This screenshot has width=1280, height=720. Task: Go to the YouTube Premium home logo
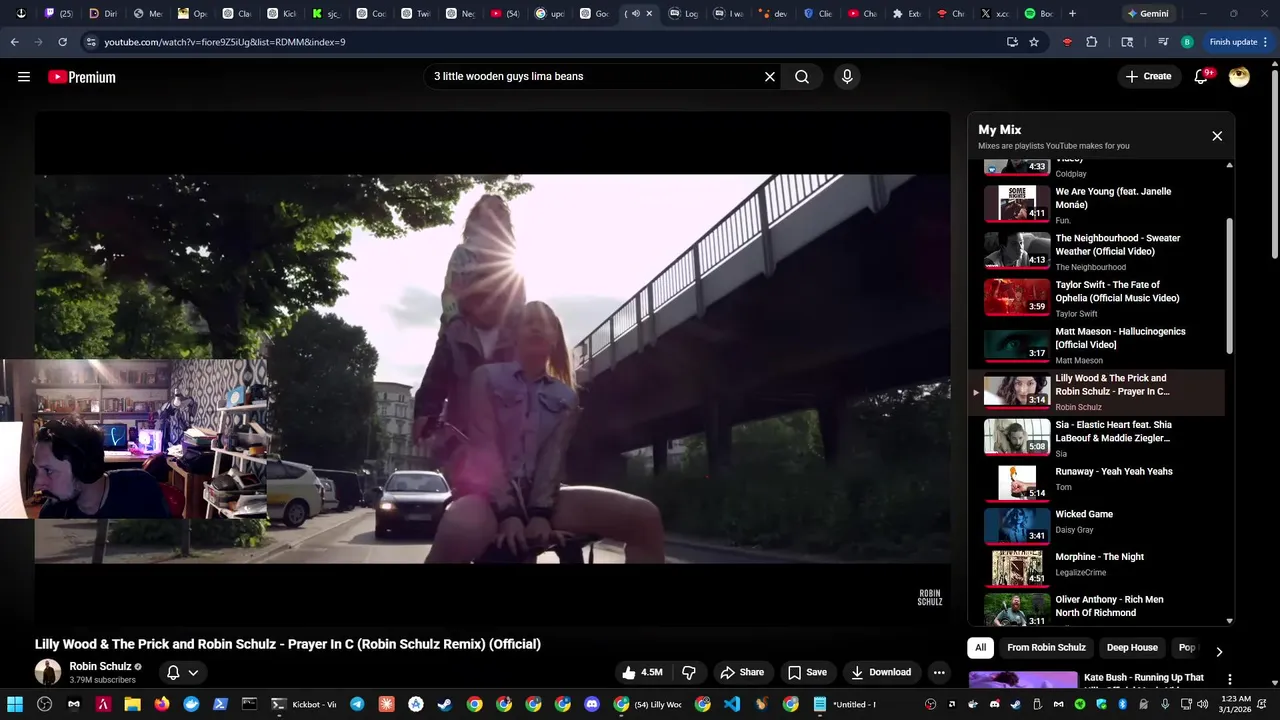[82, 77]
